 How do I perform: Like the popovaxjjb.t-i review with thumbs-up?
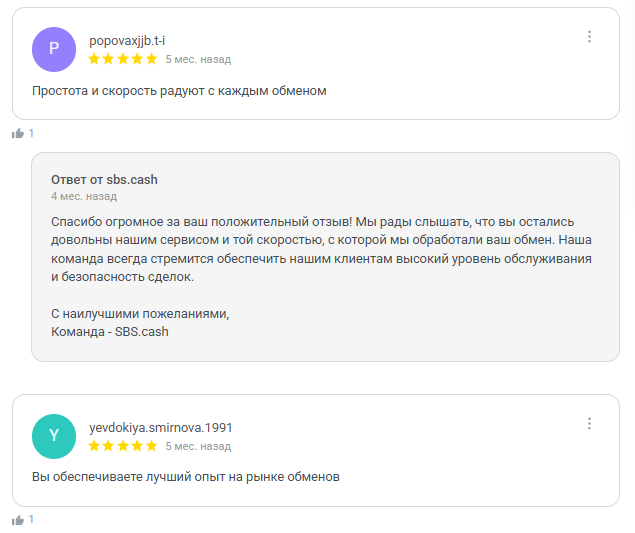pyautogui.click(x=17, y=133)
